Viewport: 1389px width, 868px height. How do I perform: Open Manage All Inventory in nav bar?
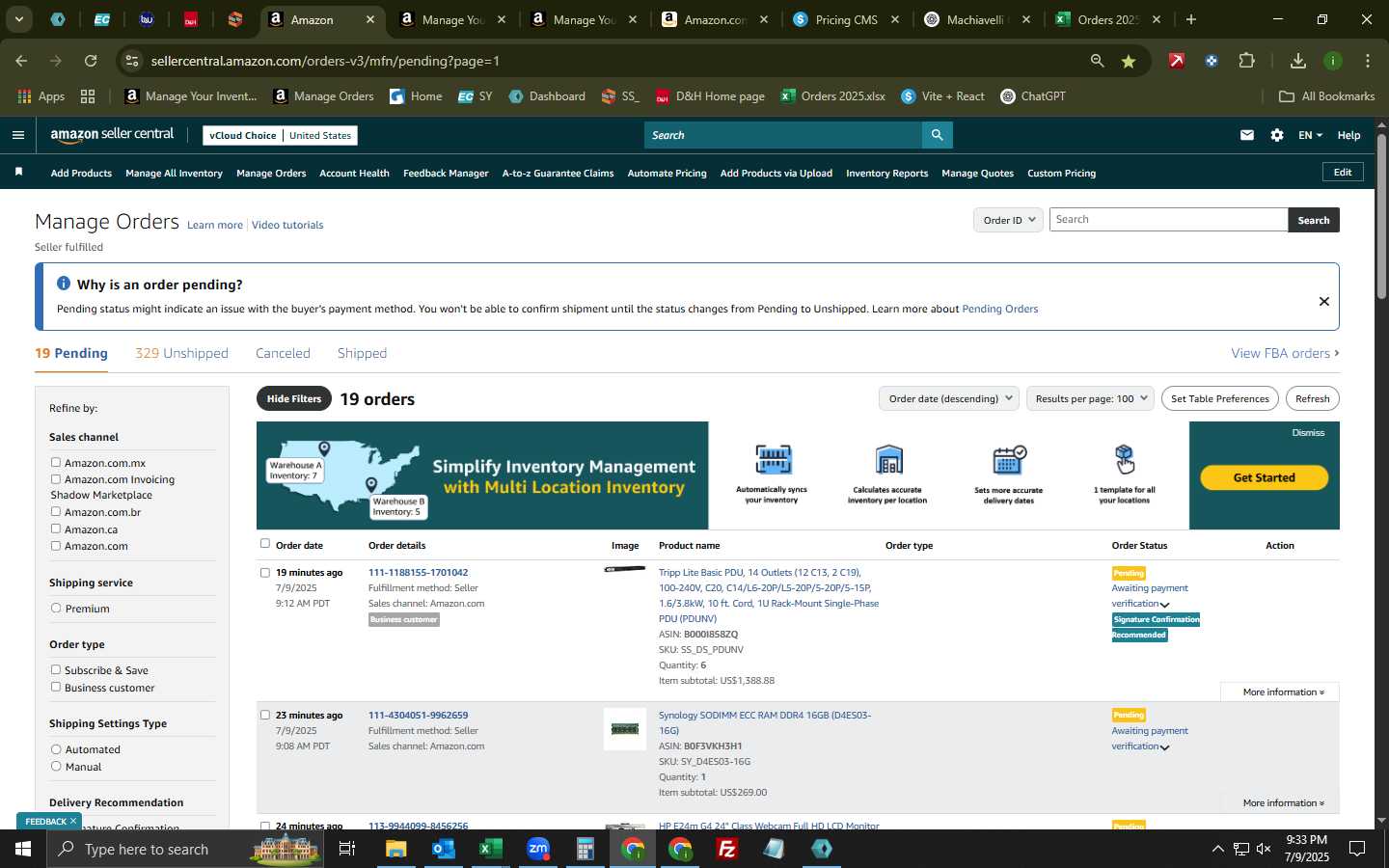click(174, 173)
